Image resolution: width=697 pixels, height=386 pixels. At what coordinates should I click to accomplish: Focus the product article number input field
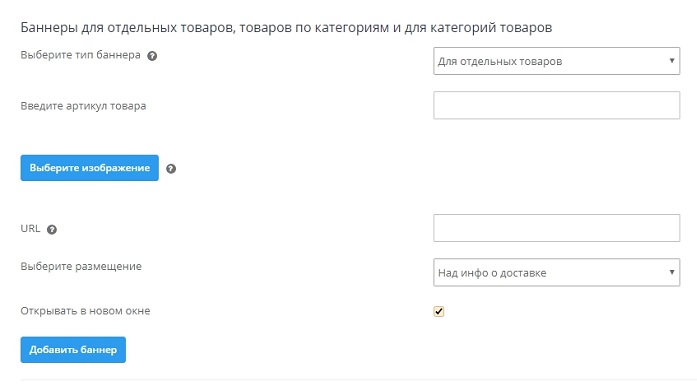[x=557, y=105]
